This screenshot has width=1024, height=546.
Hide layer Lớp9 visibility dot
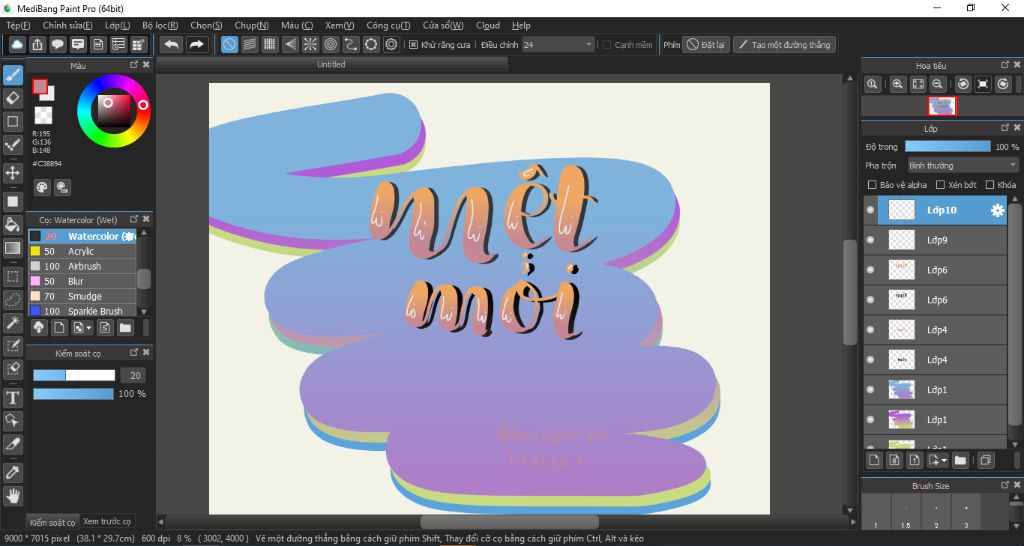coord(871,240)
